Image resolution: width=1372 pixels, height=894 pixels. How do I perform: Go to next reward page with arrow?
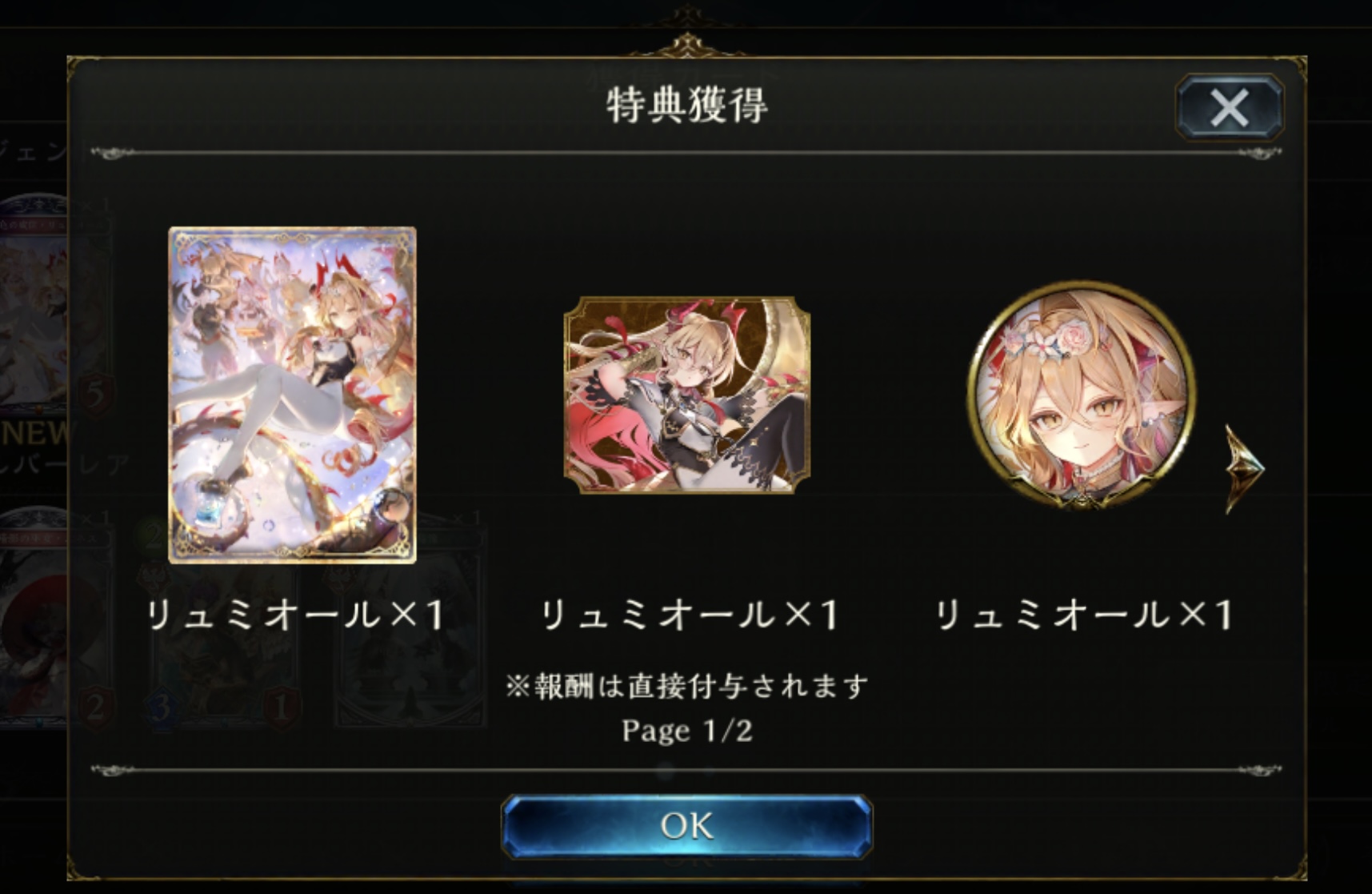click(x=1244, y=469)
